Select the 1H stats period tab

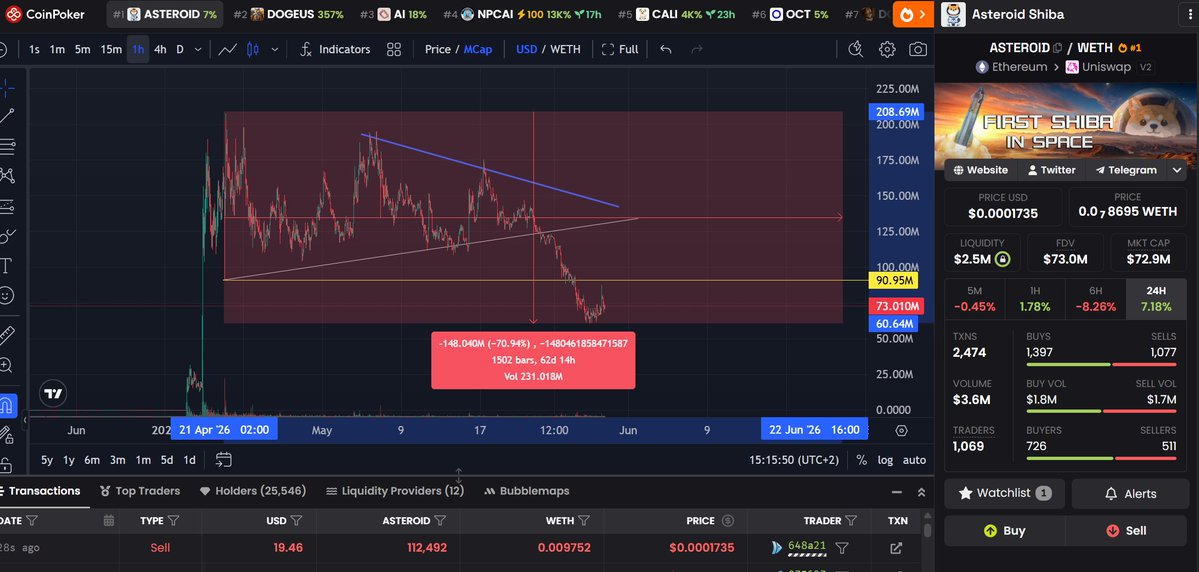(x=1035, y=299)
